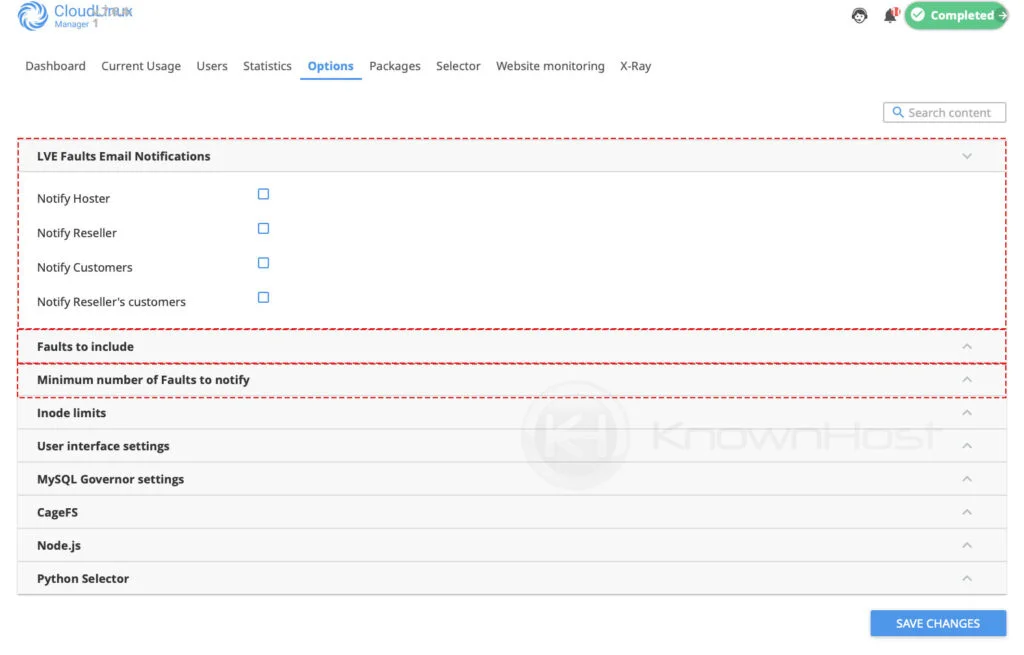Expand Minimum number of Faults to notify
The width and height of the screenshot is (1024, 655).
tap(966, 379)
